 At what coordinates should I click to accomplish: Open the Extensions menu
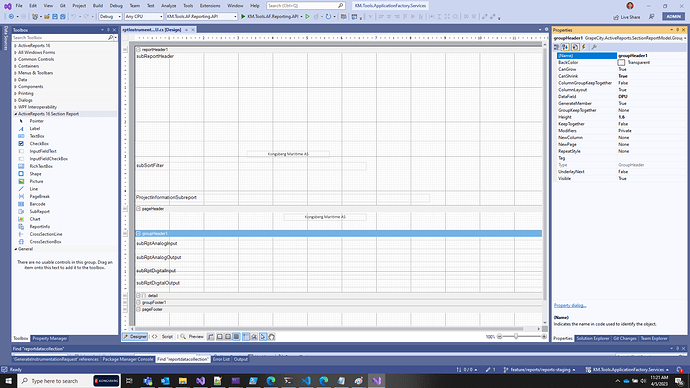coord(210,6)
